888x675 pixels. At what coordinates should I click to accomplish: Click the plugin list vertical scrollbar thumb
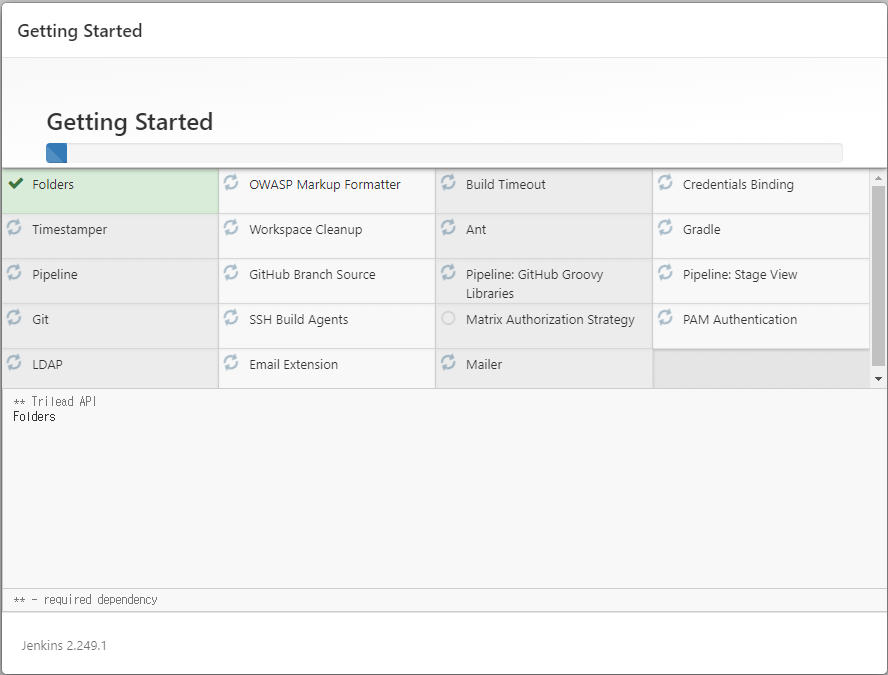click(878, 276)
